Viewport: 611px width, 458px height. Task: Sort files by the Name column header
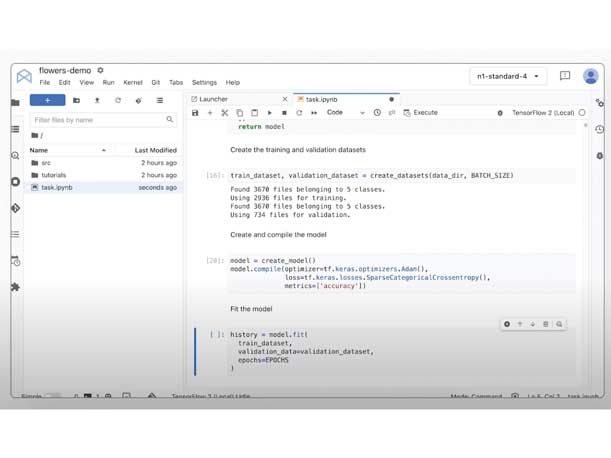click(39, 150)
